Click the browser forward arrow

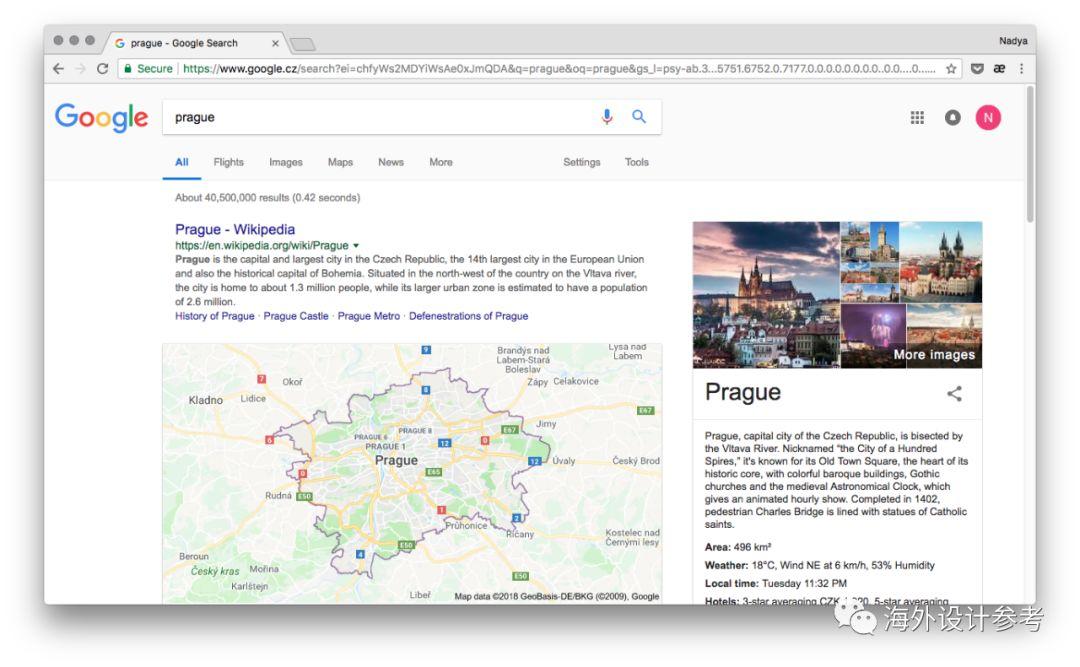[81, 69]
